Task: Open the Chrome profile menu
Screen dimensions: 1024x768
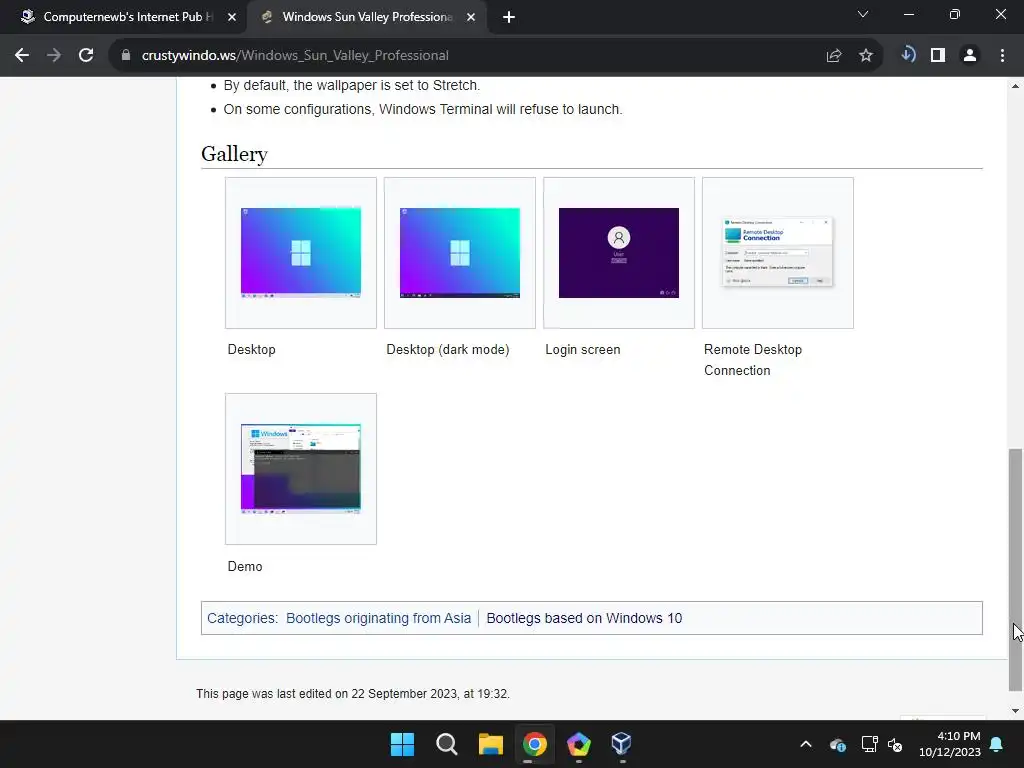Action: click(970, 56)
